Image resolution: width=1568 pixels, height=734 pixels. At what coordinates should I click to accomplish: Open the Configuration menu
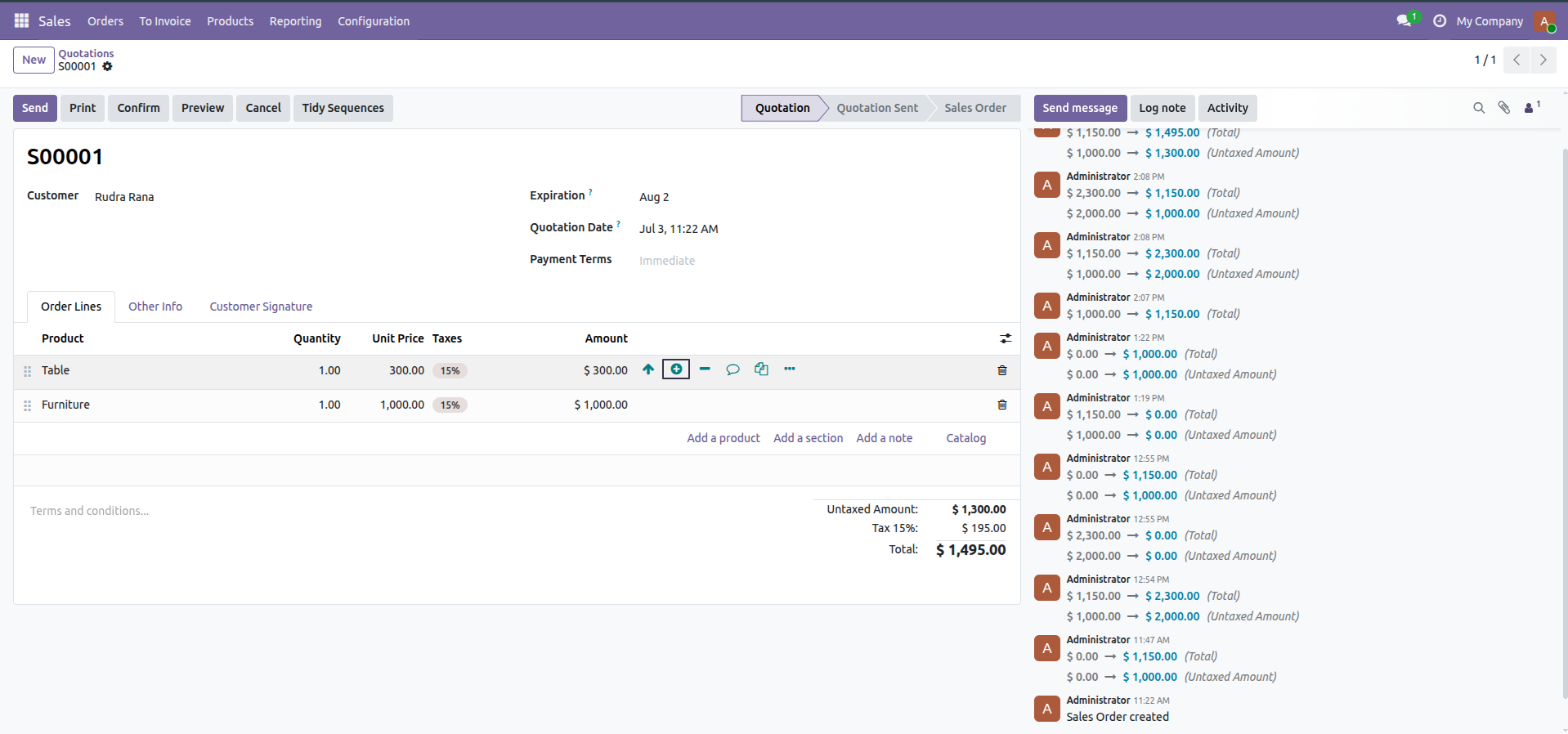374,21
